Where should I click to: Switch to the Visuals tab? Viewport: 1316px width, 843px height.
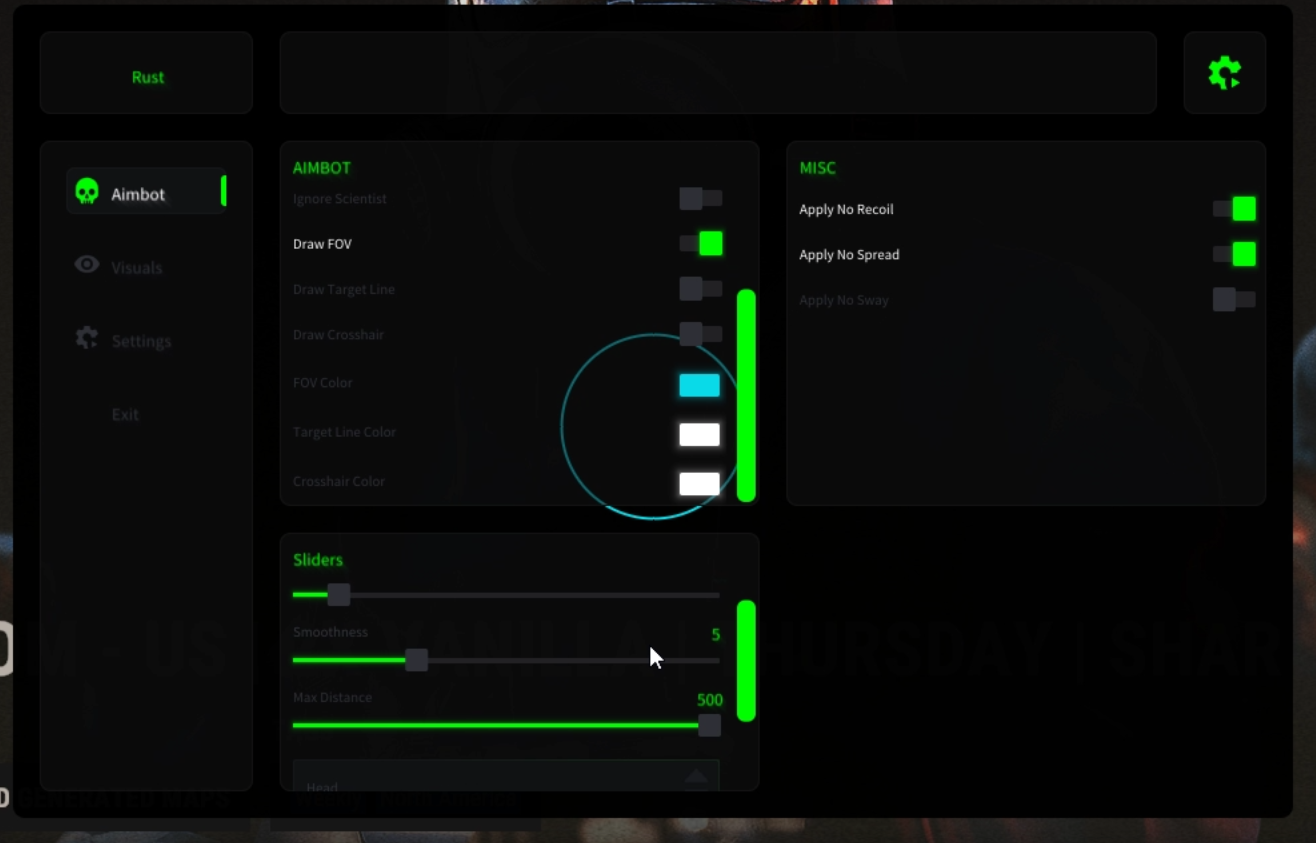(x=136, y=268)
